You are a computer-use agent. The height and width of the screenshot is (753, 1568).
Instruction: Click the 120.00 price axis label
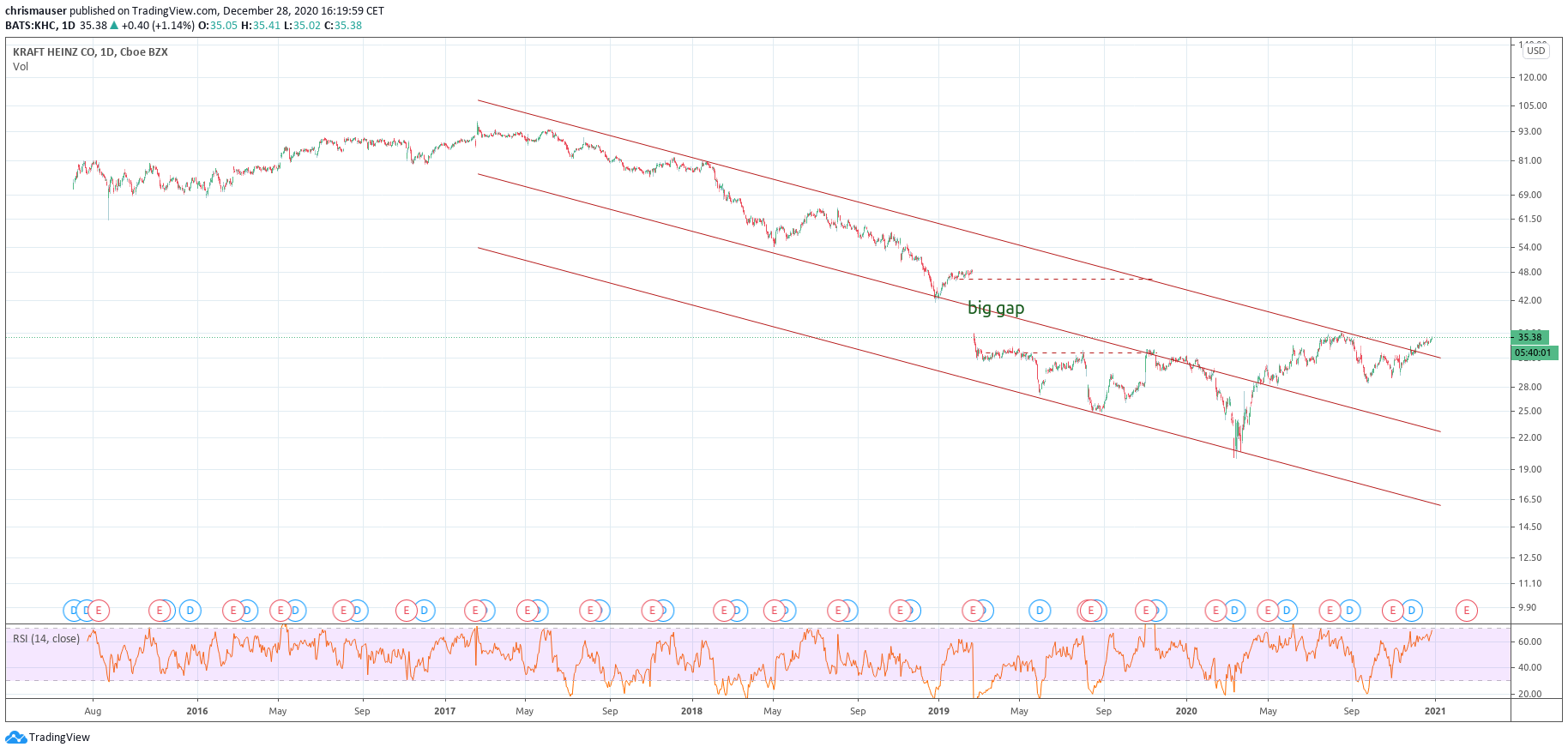[x=1532, y=77]
